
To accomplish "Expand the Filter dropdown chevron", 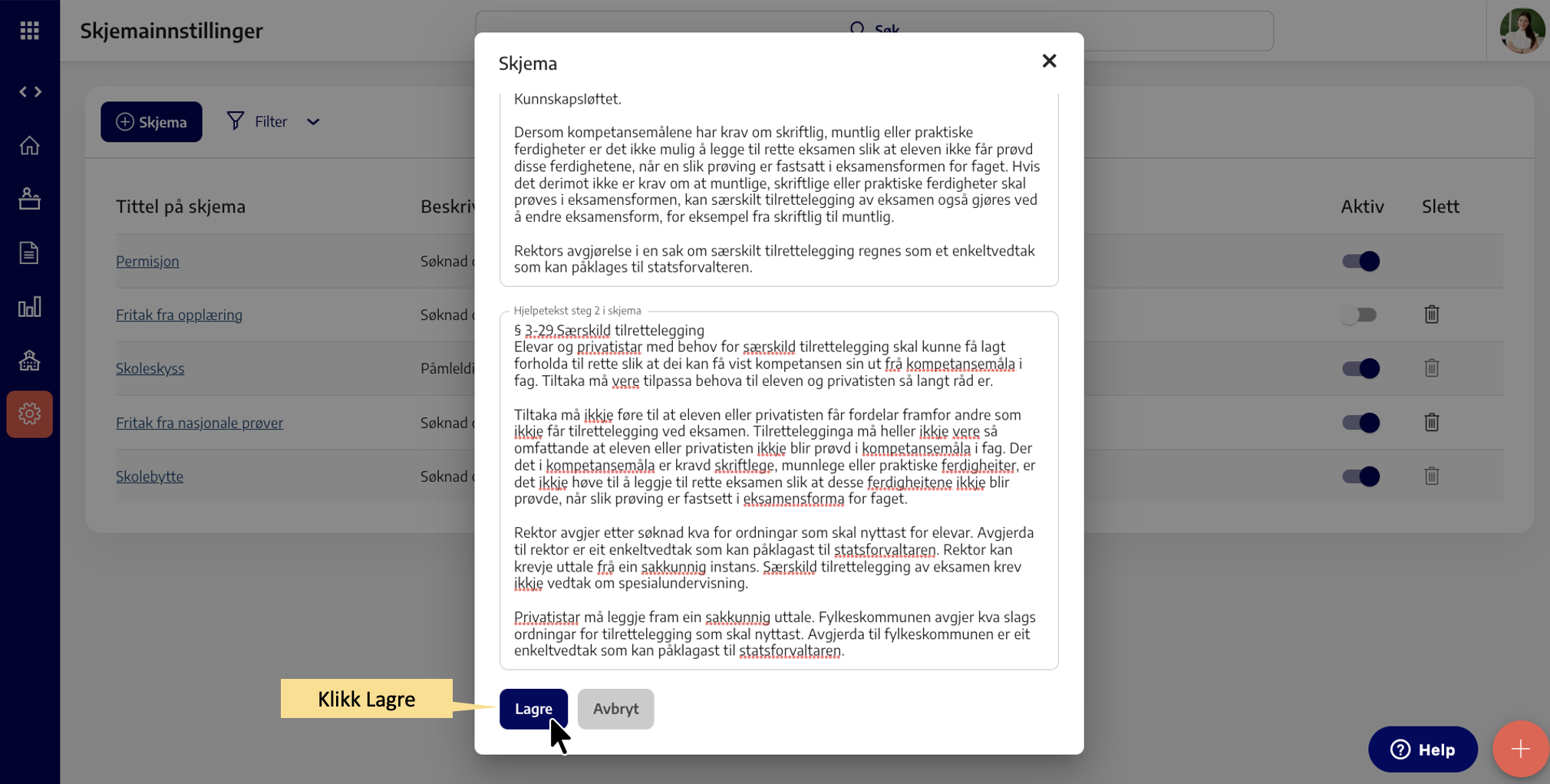I will pyautogui.click(x=313, y=122).
